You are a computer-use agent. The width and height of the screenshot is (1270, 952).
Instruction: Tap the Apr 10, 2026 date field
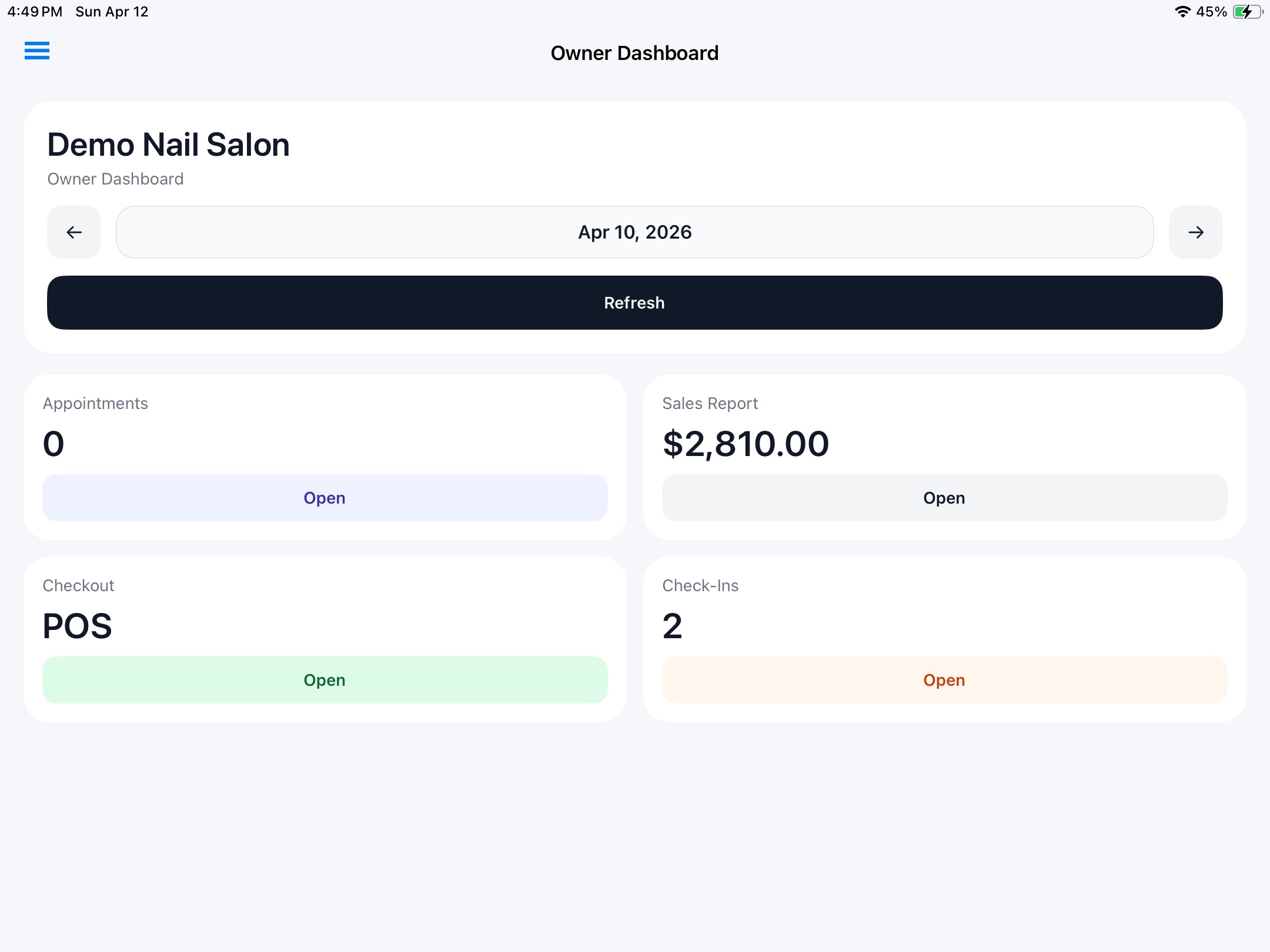coord(635,232)
